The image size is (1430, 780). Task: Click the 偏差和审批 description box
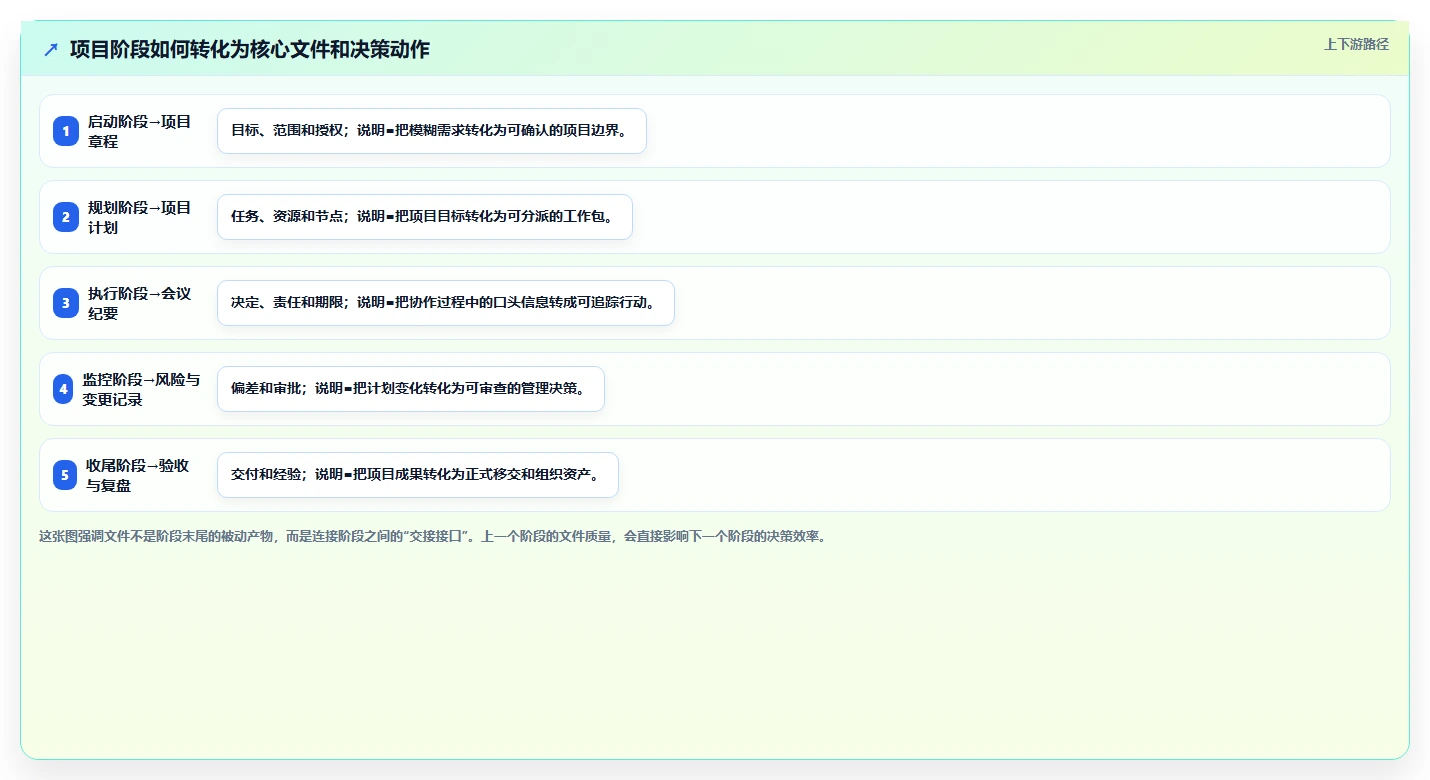411,389
